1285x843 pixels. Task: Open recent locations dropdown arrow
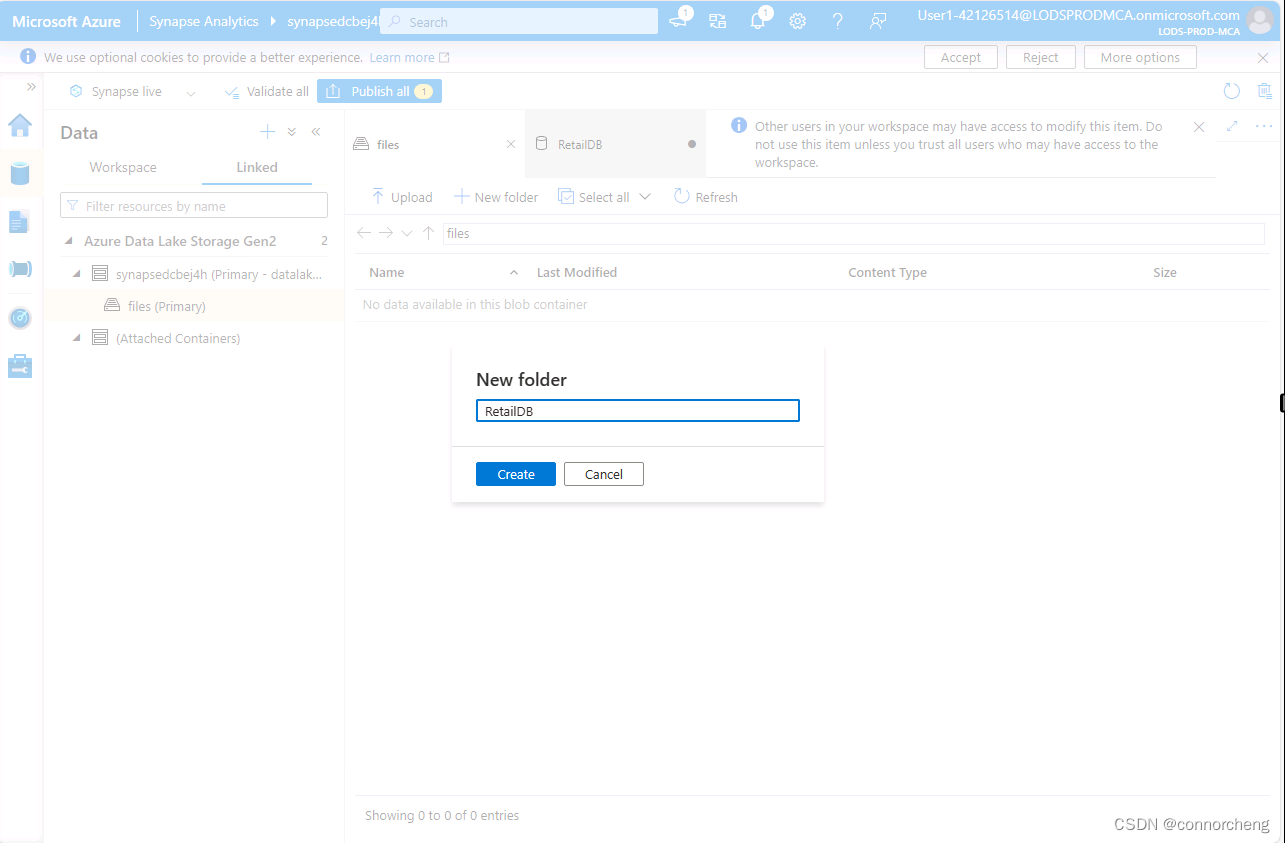[407, 233]
